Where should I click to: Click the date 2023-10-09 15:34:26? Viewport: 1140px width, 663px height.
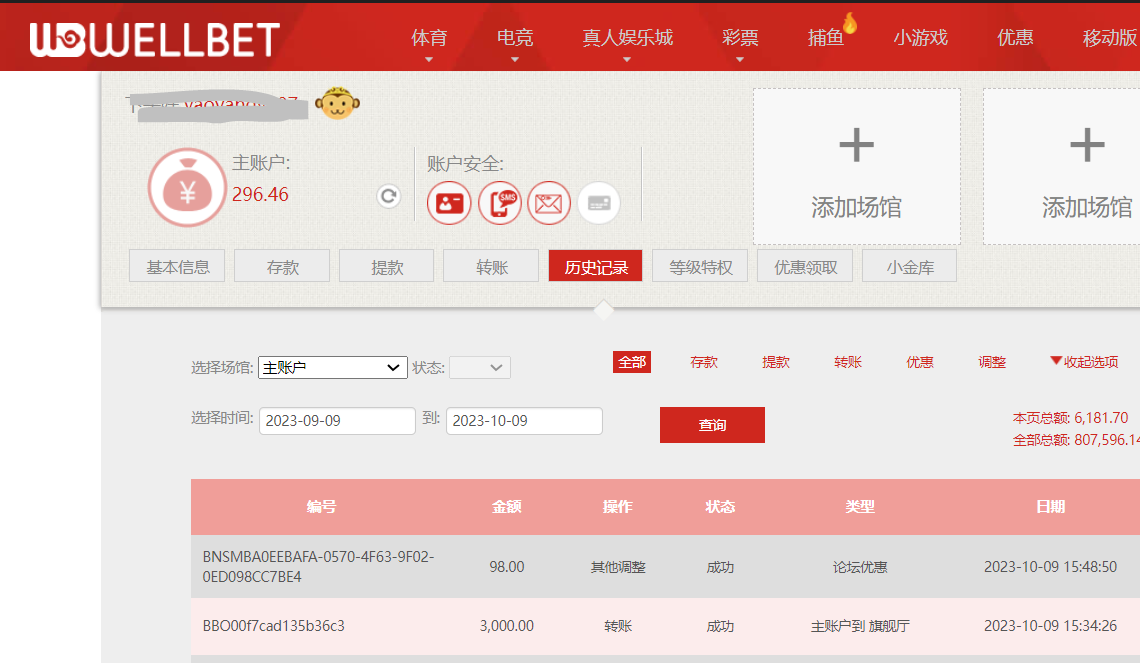pos(1051,626)
